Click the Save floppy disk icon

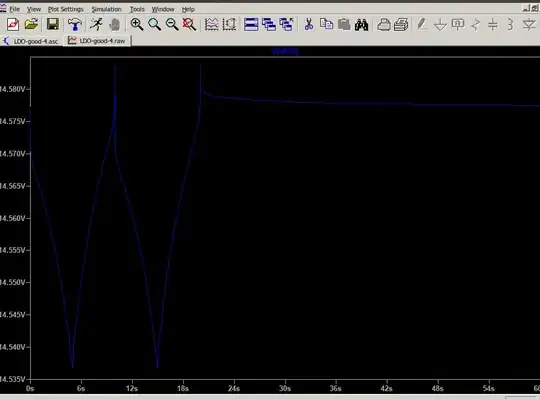(53, 24)
